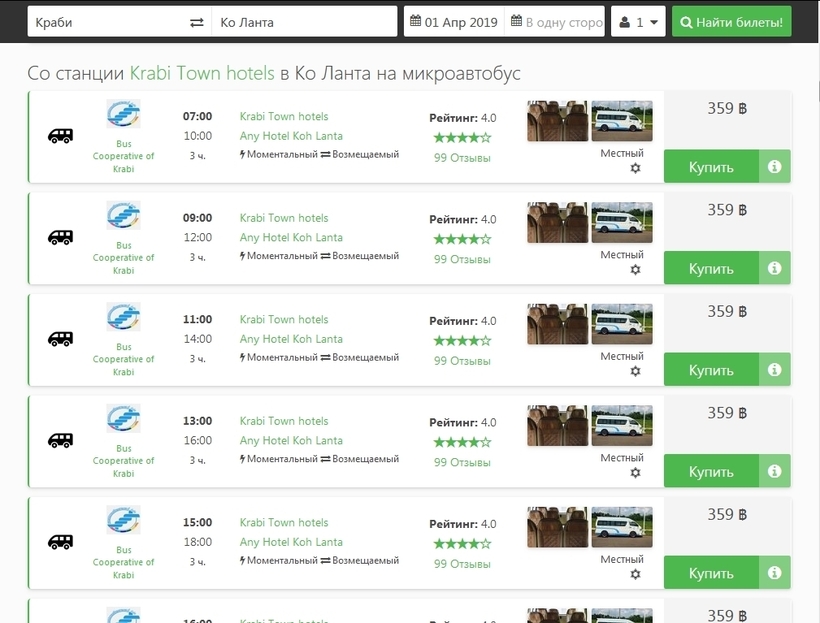Screen dimensions: 820x623
Task: Click Купить for the 07:00 departure
Action: point(711,167)
